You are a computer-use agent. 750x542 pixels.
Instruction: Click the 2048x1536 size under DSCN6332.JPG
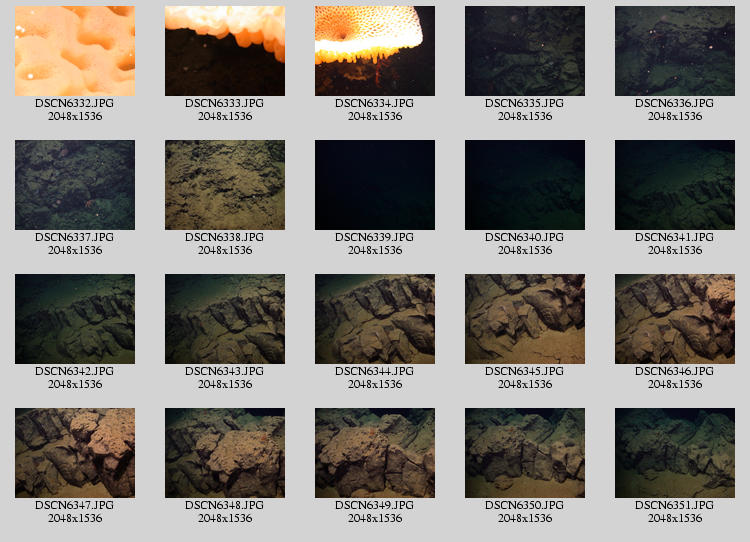click(75, 116)
